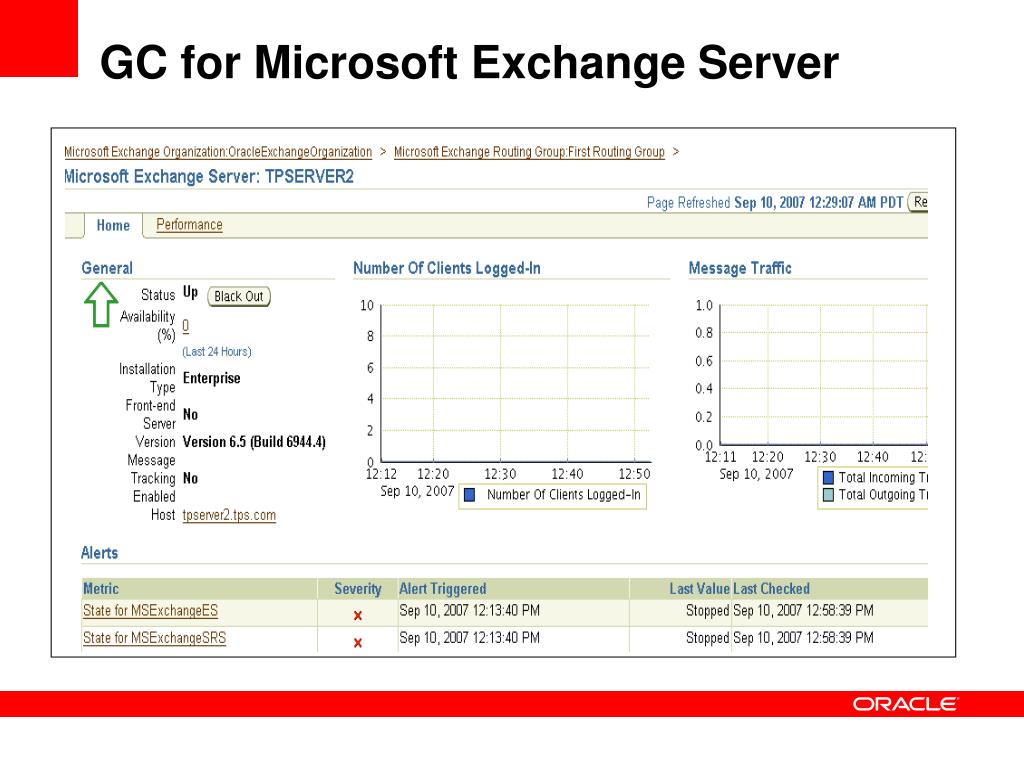Click the Page Refreshed timestamp text
The width and height of the screenshot is (1024, 768).
click(775, 202)
